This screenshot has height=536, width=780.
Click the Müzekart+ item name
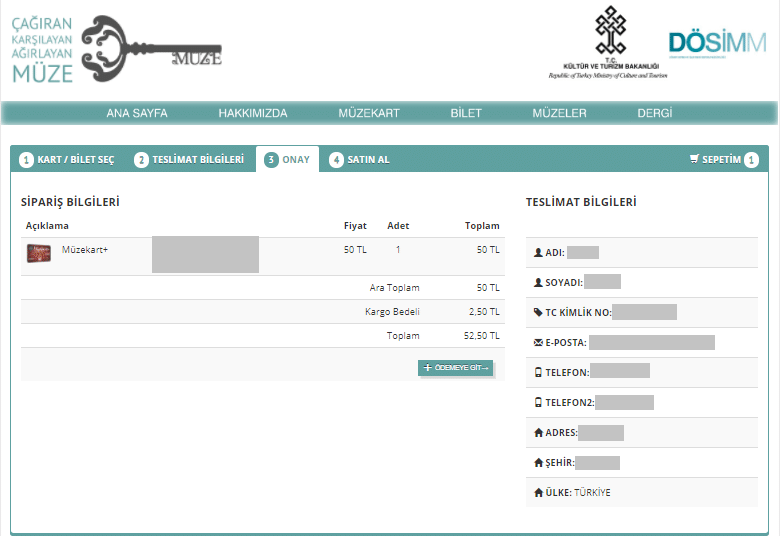tap(85, 249)
